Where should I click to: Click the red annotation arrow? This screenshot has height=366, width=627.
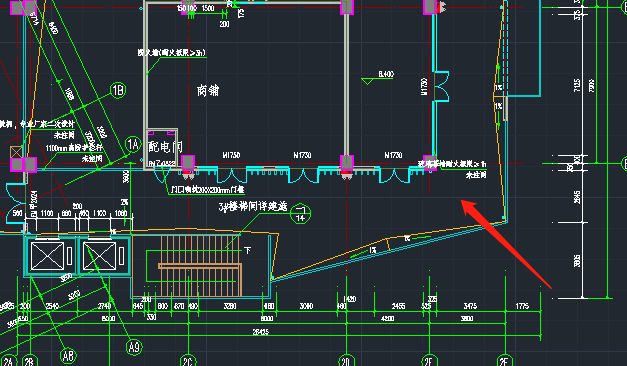pyautogui.click(x=506, y=244)
